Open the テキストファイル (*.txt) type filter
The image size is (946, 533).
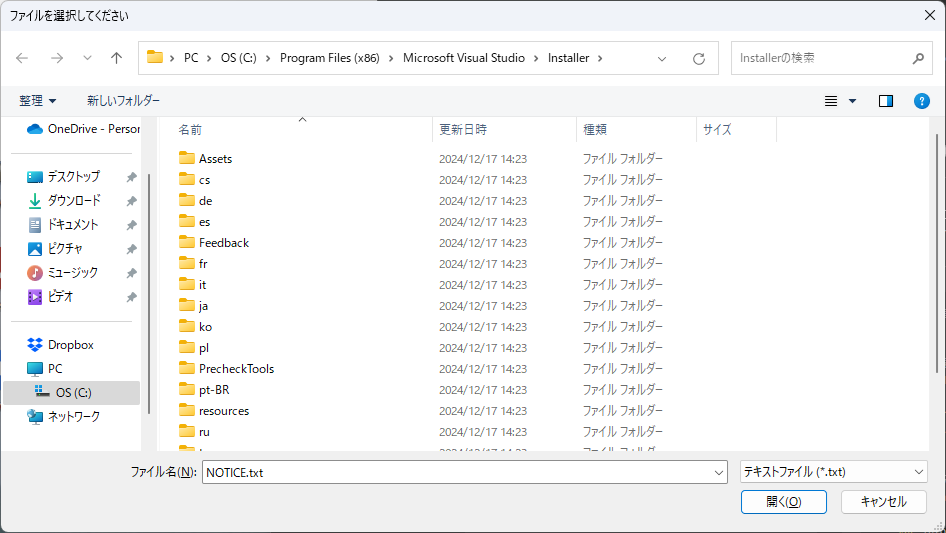point(834,472)
